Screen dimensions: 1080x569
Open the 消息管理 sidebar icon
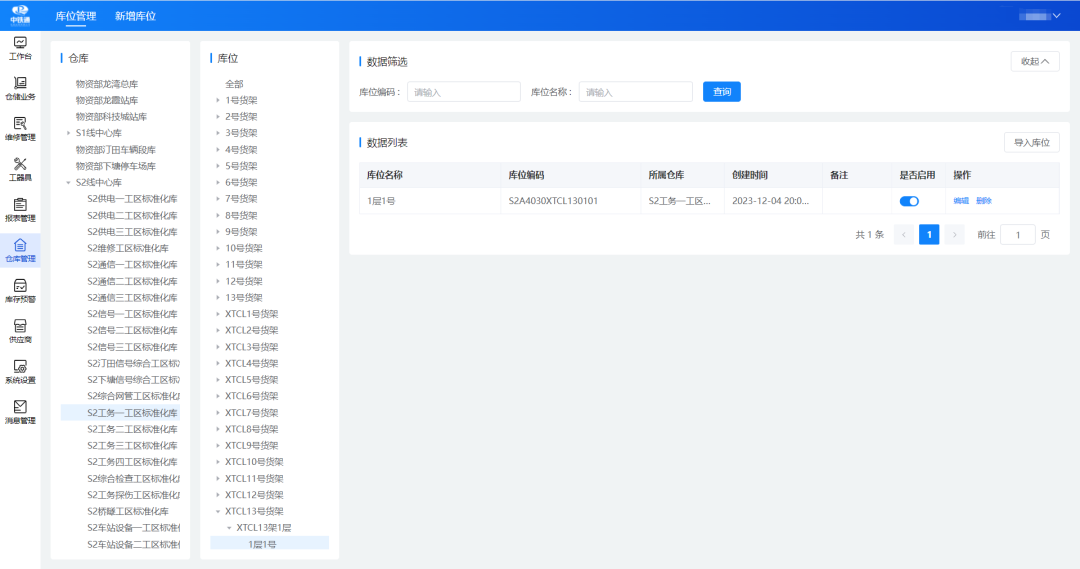20,413
